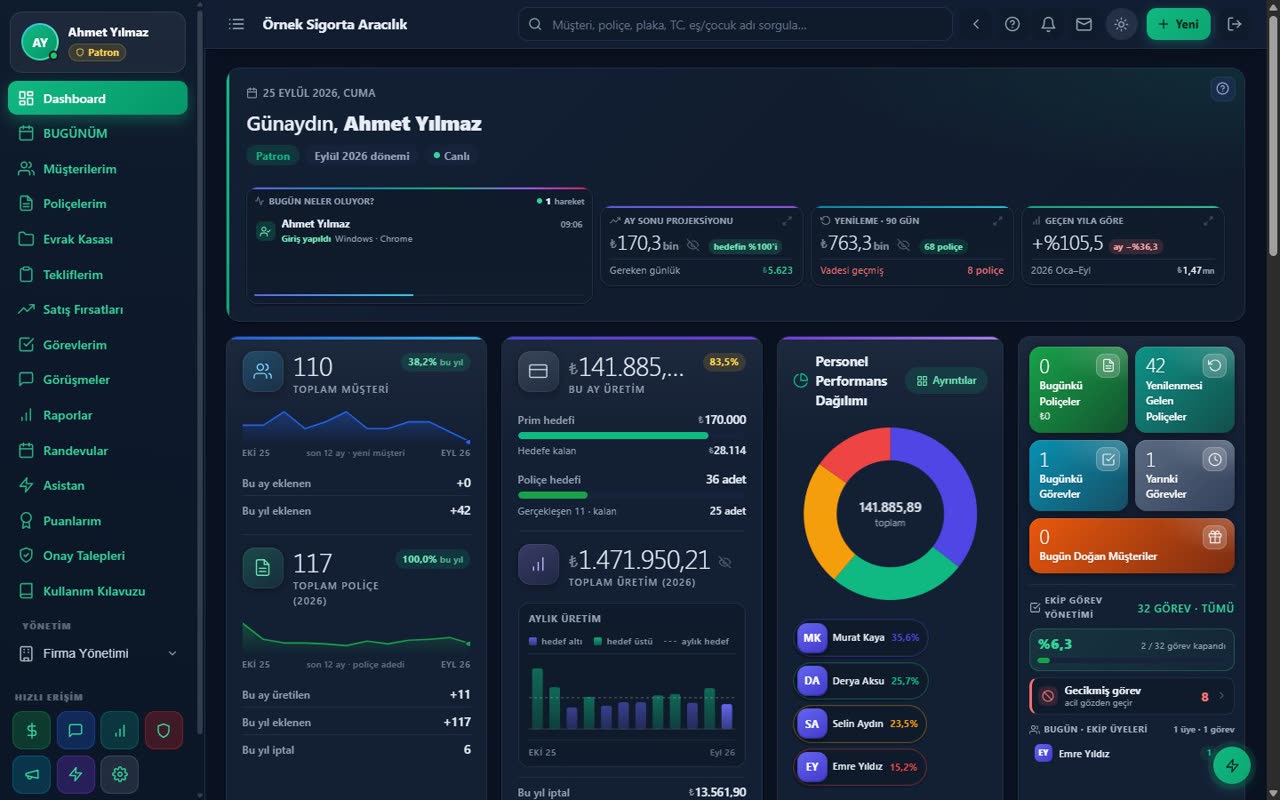The width and height of the screenshot is (1280, 800).
Task: Open the megaphone quick access shortcut
Action: [31, 774]
